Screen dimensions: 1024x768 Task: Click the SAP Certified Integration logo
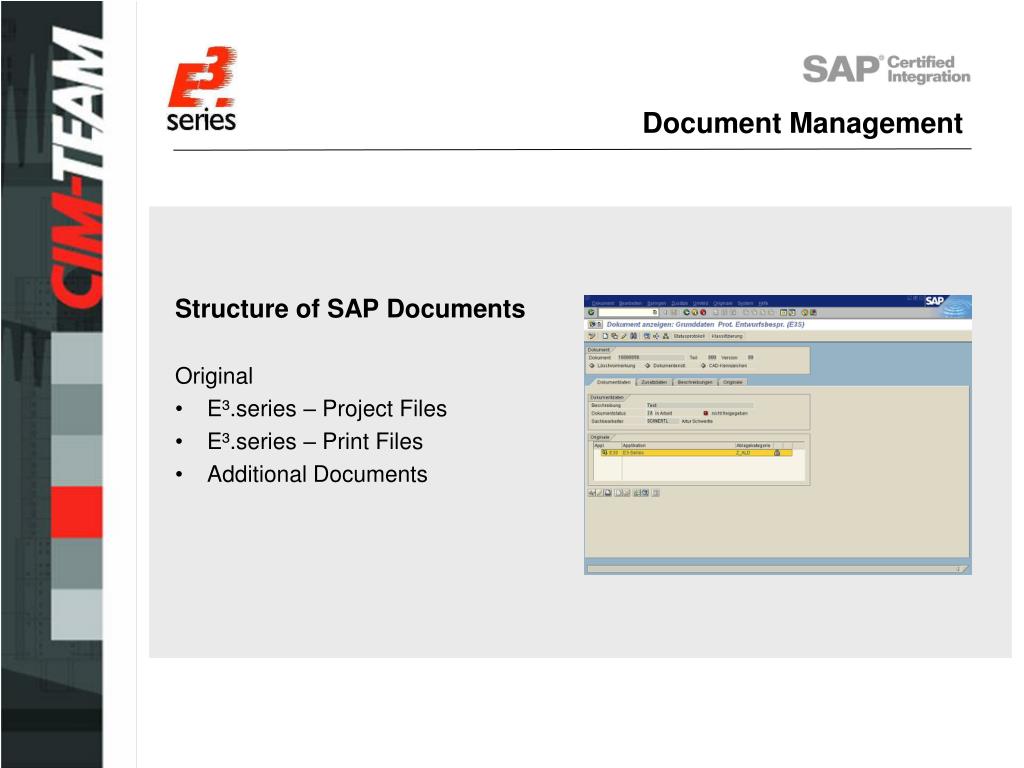886,69
